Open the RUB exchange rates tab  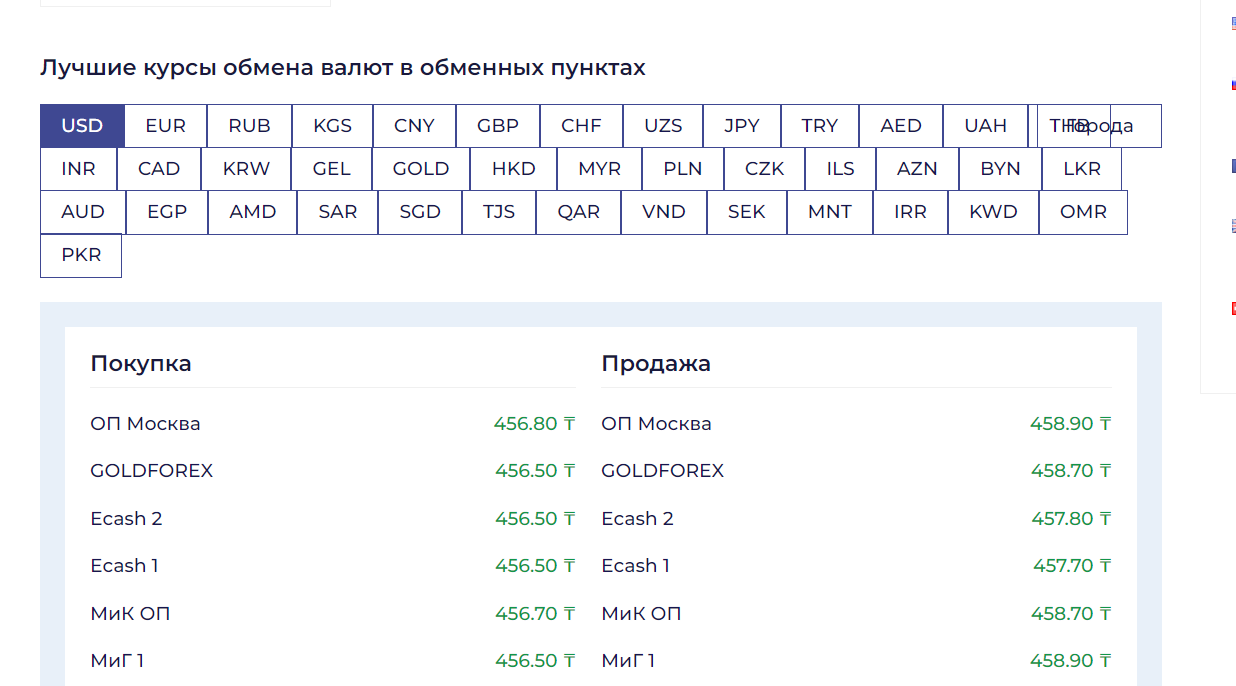[x=249, y=126]
